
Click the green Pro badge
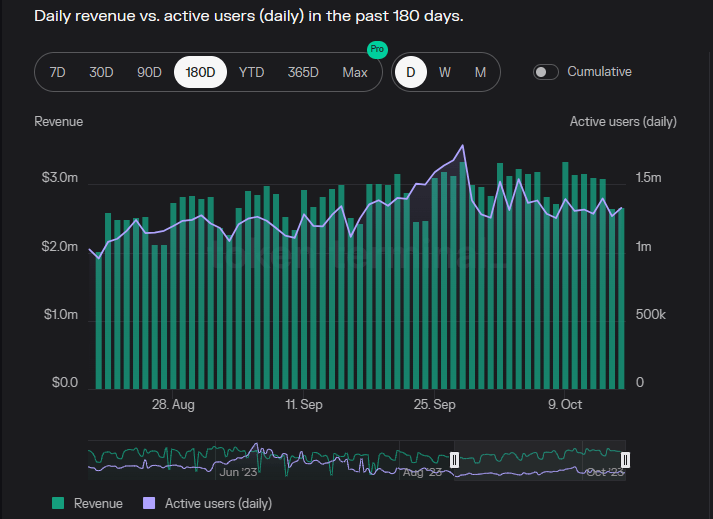pos(376,49)
